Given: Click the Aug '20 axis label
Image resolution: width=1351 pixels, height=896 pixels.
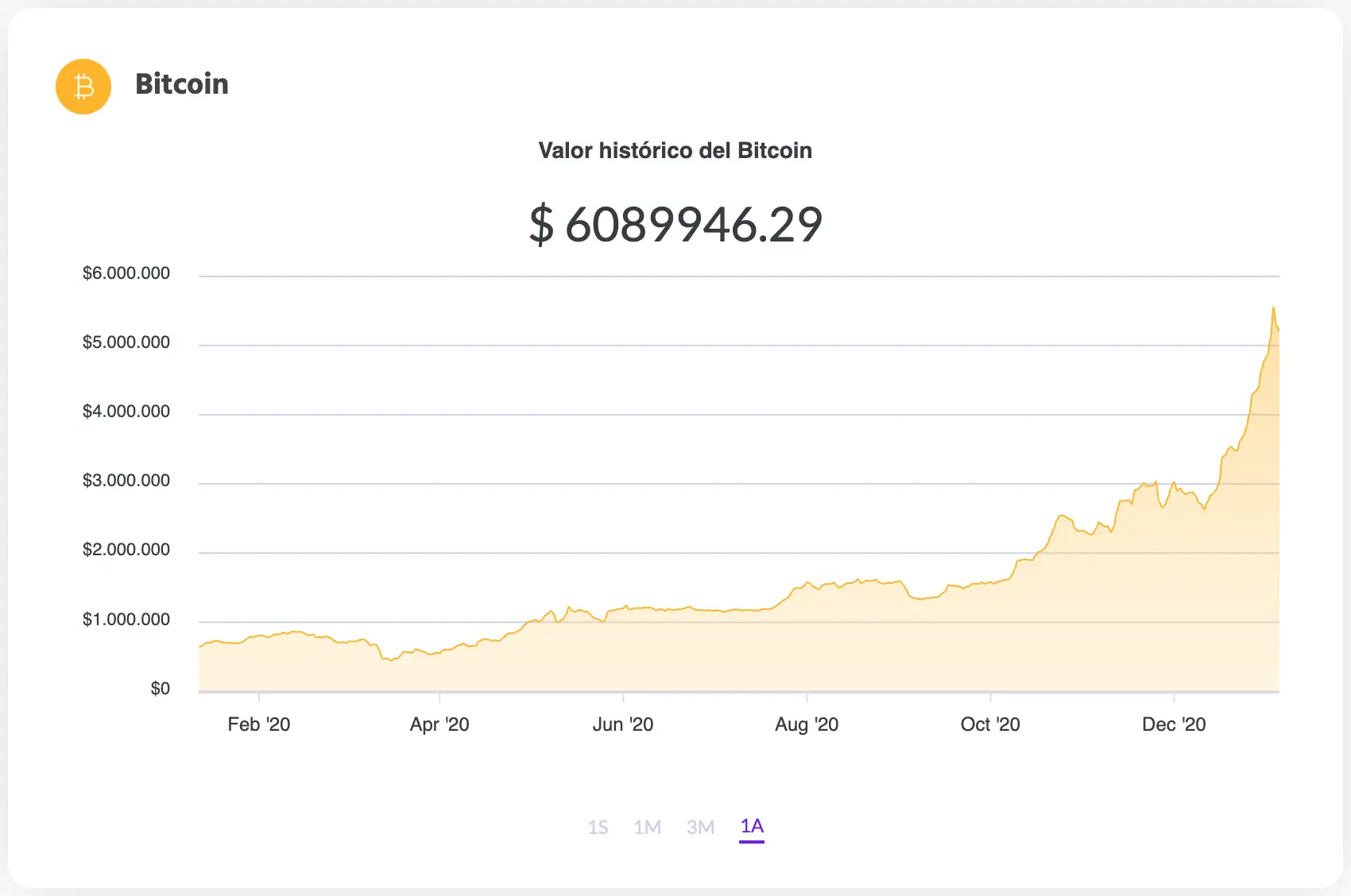Looking at the screenshot, I should (807, 724).
